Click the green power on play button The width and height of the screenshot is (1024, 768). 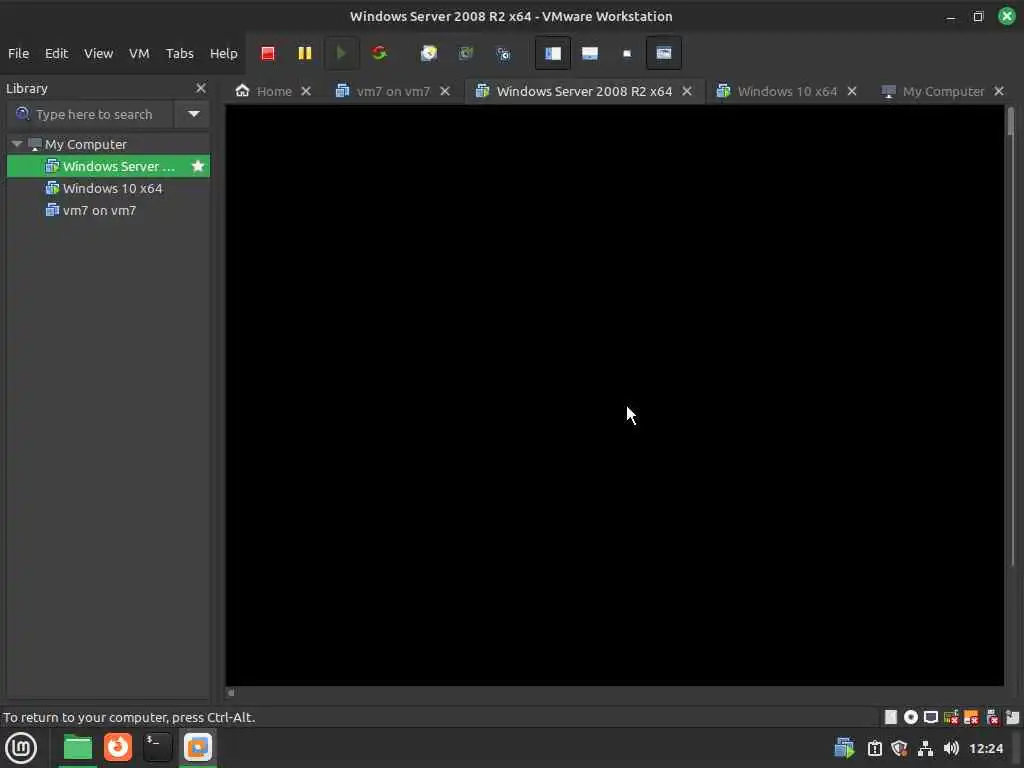[341, 54]
